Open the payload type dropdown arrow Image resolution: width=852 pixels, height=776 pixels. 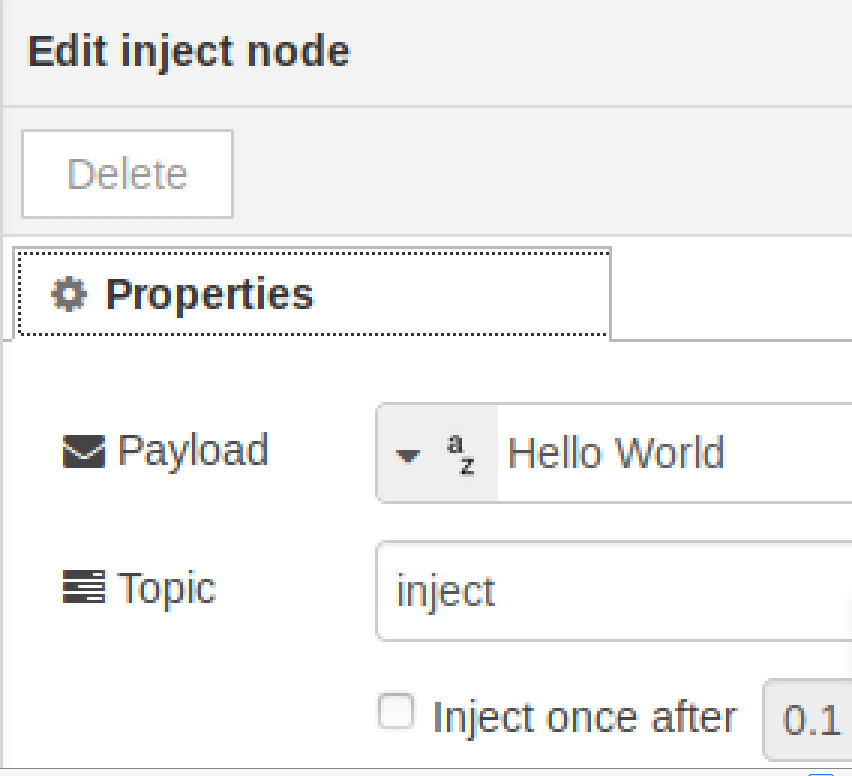pos(408,456)
